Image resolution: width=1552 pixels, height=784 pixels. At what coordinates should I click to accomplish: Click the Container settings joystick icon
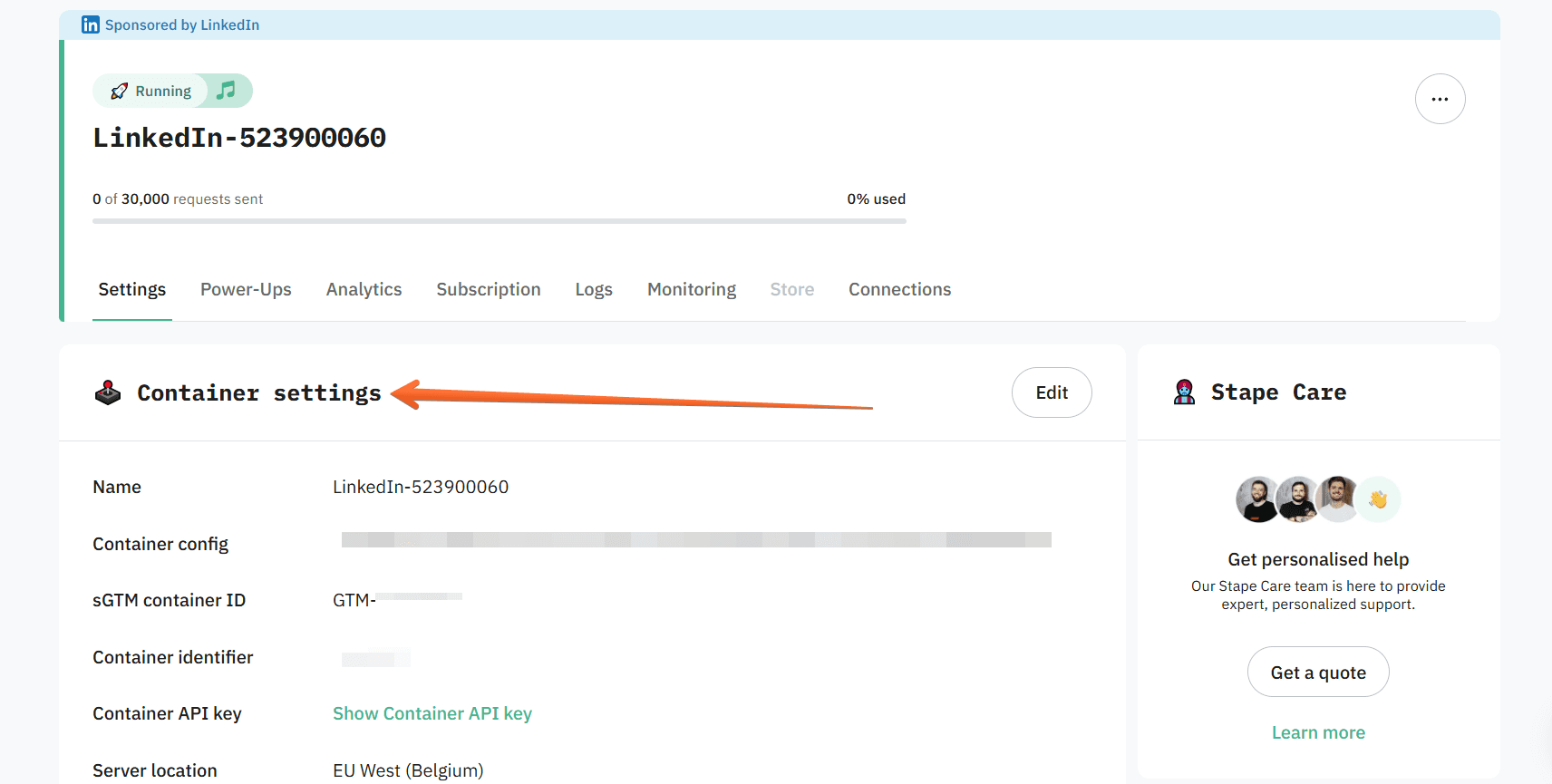click(x=108, y=392)
